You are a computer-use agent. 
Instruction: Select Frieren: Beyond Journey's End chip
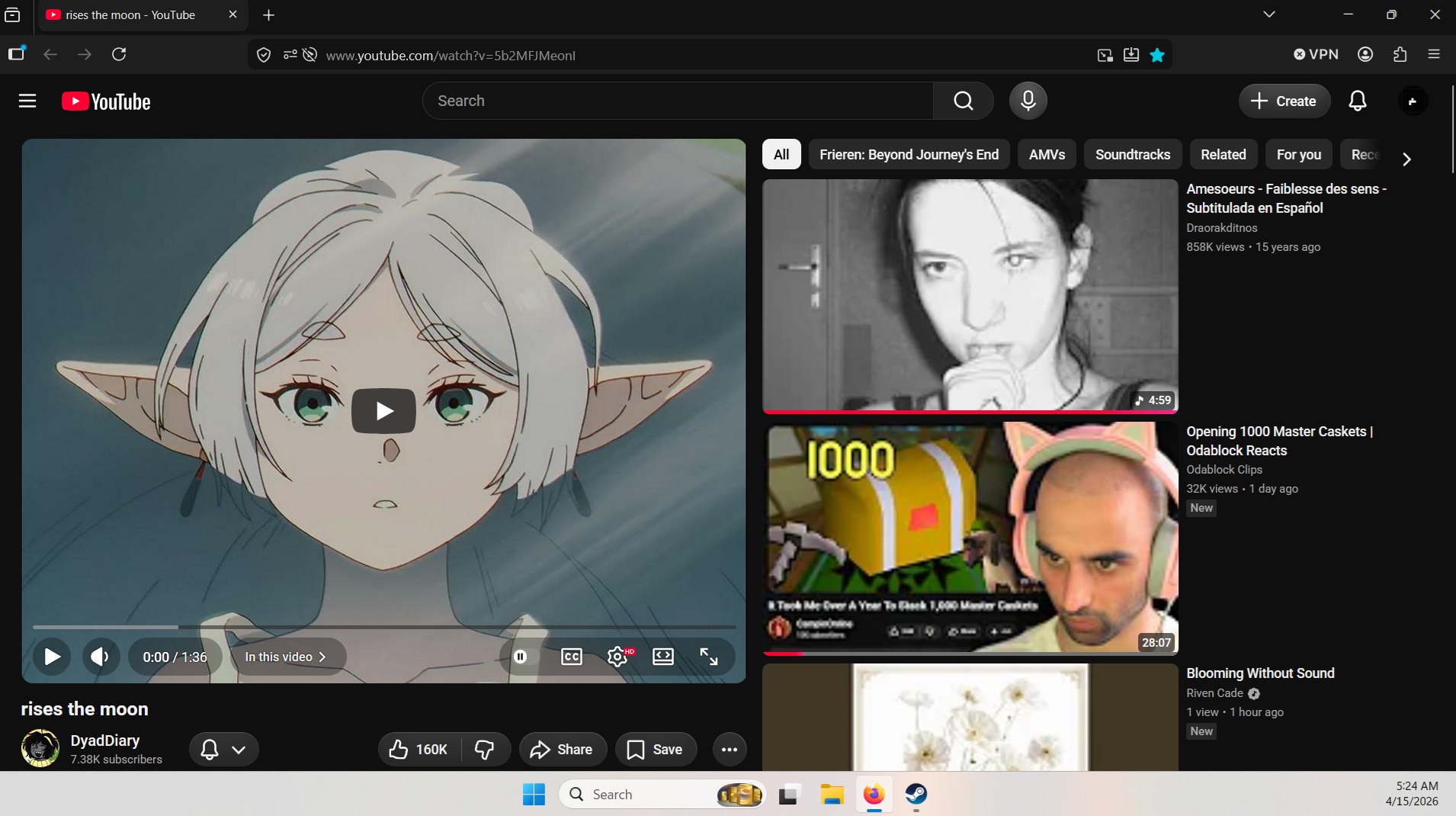(x=909, y=155)
